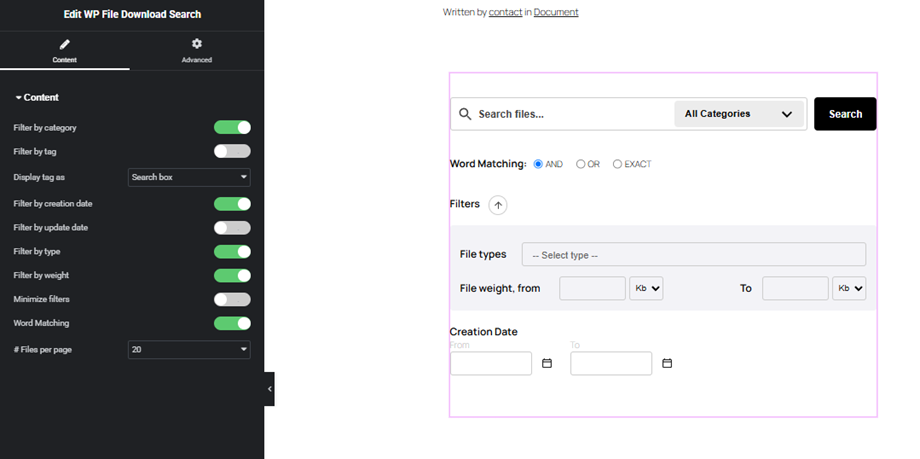Open Files per page dropdown
The height and width of the screenshot is (459, 920).
tap(189, 350)
